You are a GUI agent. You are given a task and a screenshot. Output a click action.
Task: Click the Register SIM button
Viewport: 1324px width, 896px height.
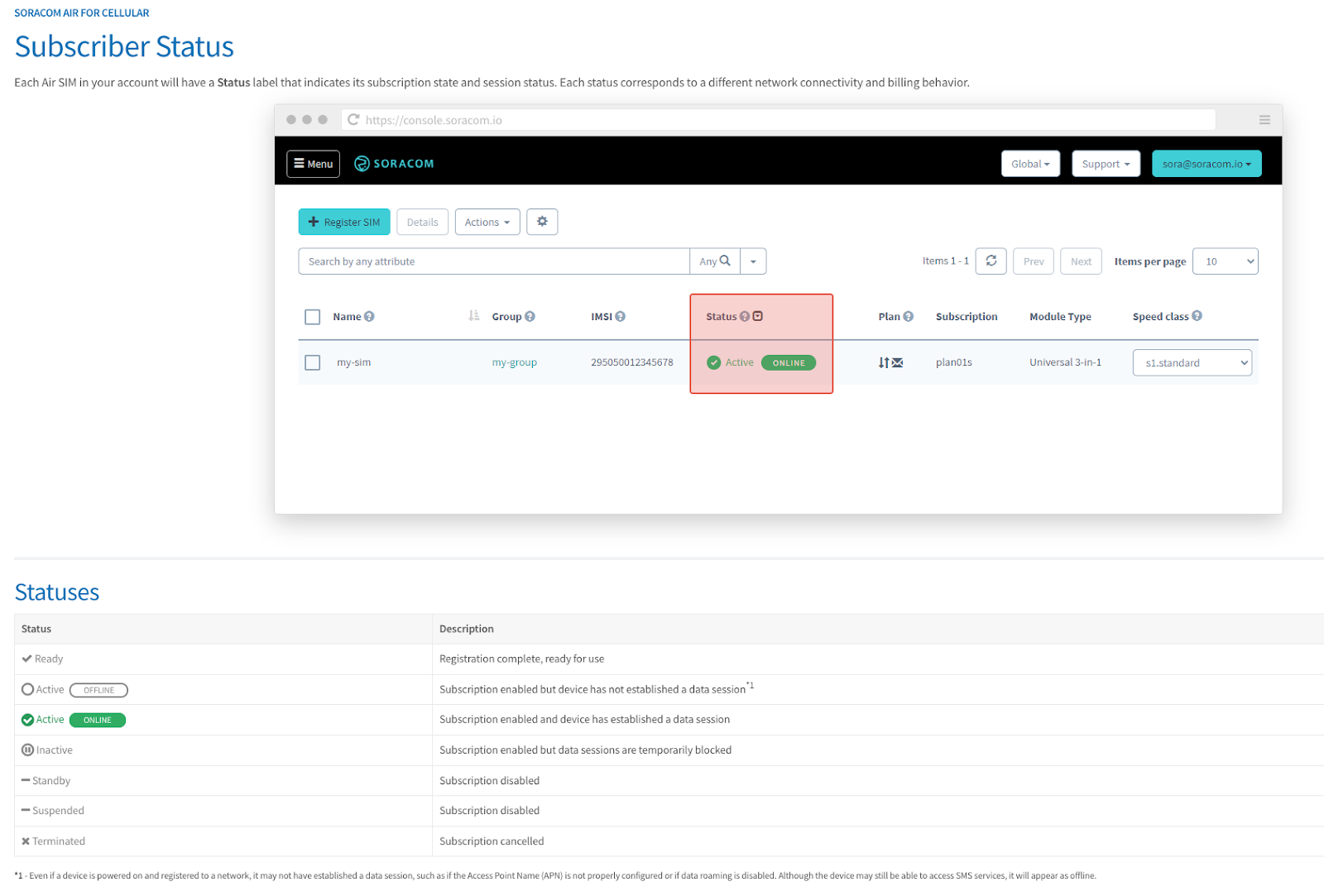(x=343, y=222)
